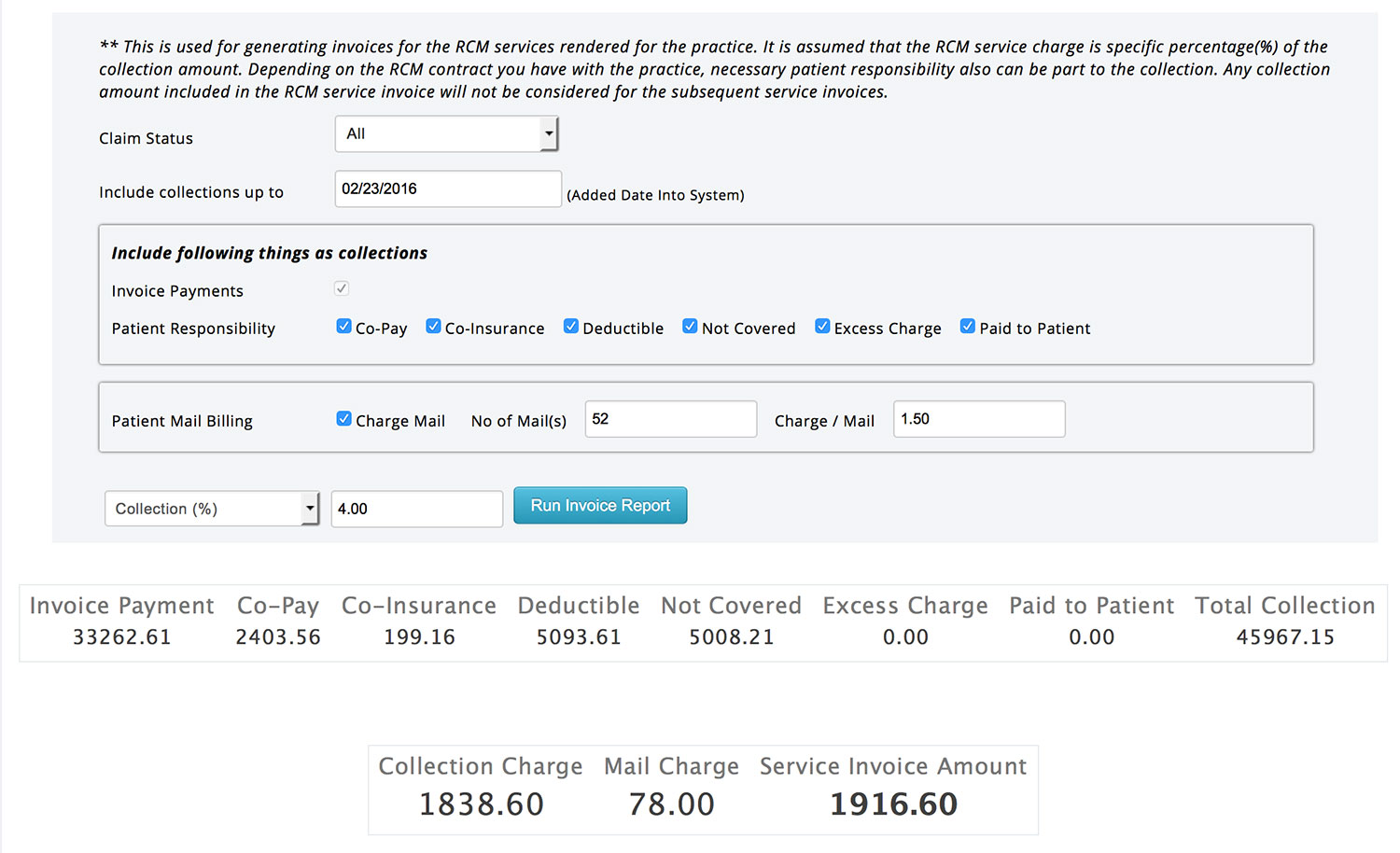The image size is (1400, 853).
Task: Toggle the Not Covered checkbox
Action: click(690, 327)
